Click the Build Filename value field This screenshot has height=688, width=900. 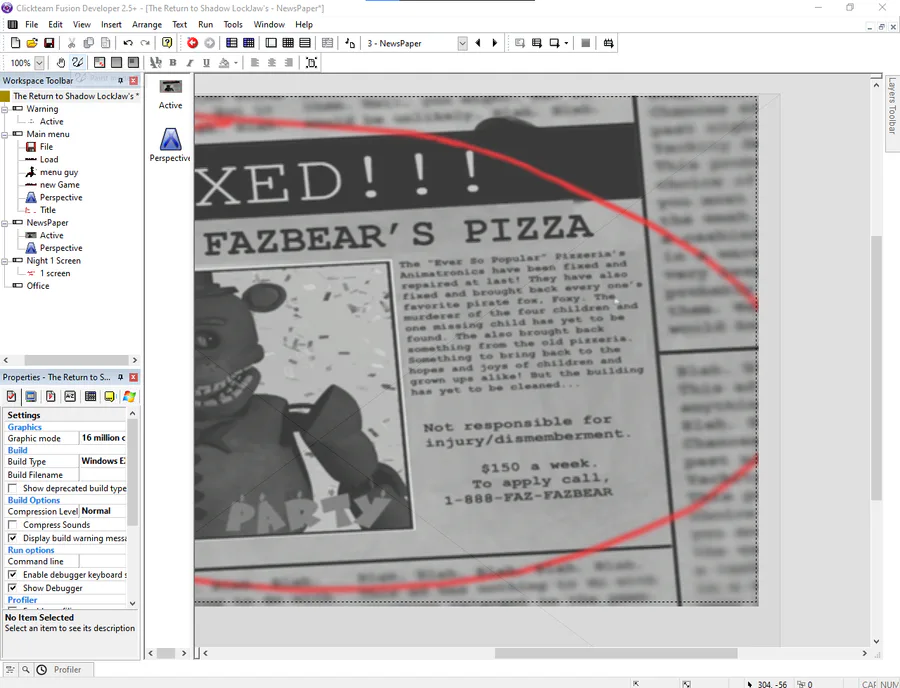[103, 475]
